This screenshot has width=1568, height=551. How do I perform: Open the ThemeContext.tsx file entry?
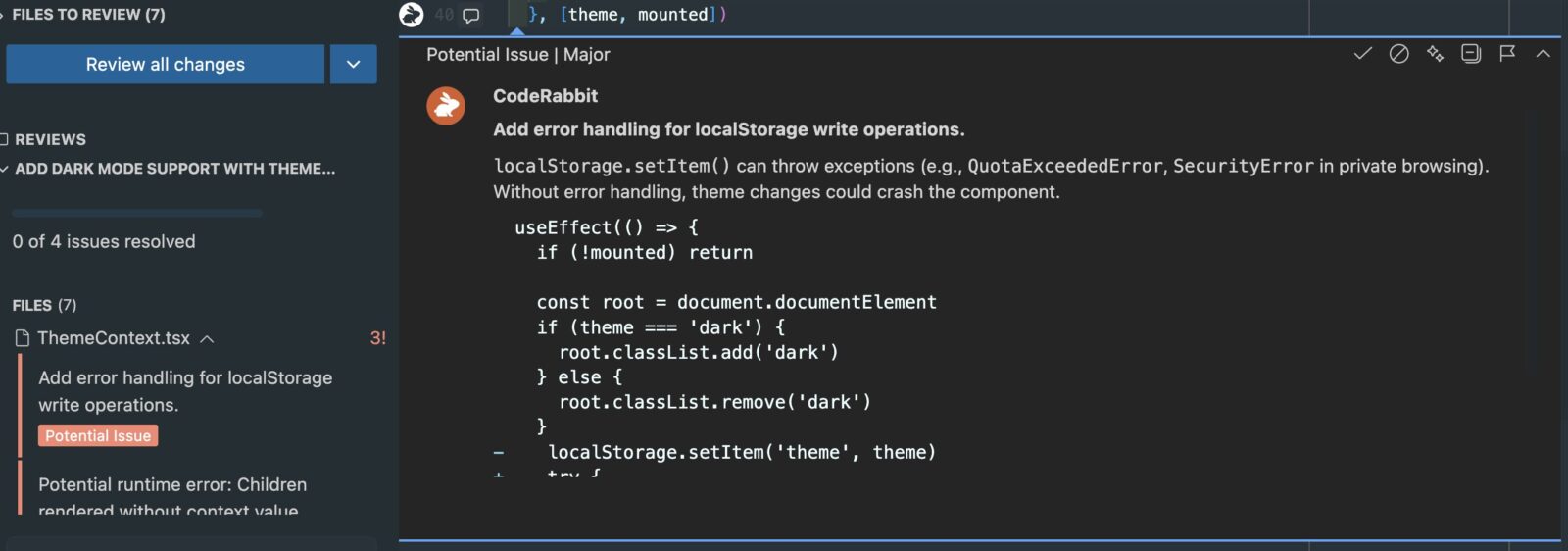point(114,338)
